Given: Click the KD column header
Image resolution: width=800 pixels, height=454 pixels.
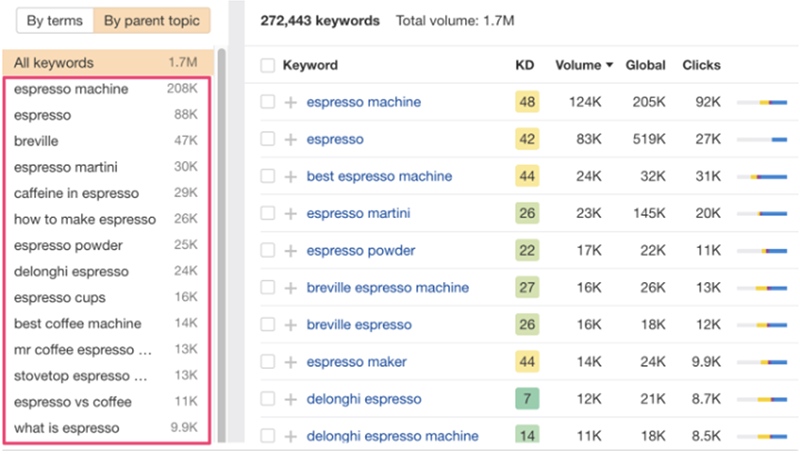Looking at the screenshot, I should (524, 66).
